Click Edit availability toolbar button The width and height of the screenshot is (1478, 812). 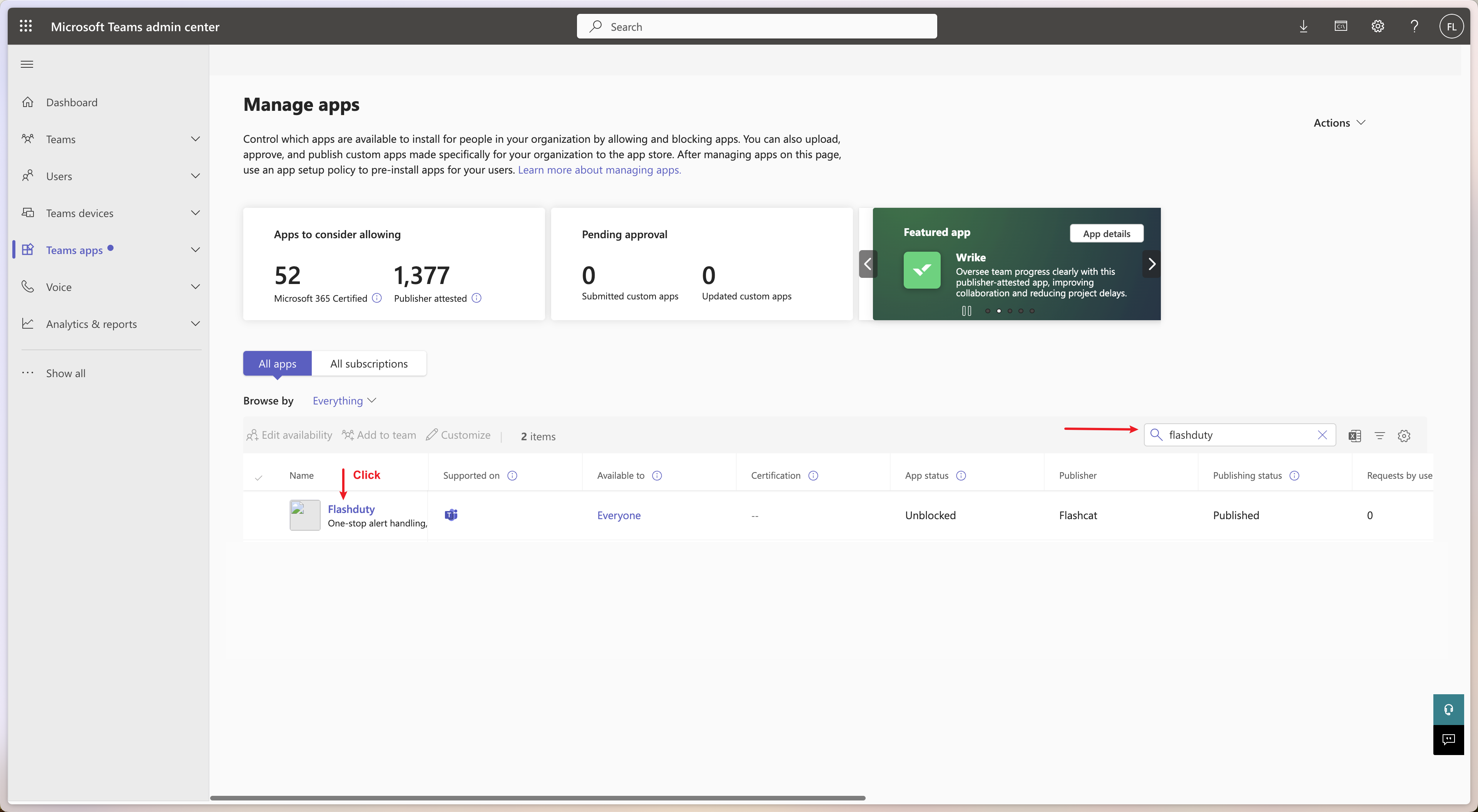click(x=289, y=435)
